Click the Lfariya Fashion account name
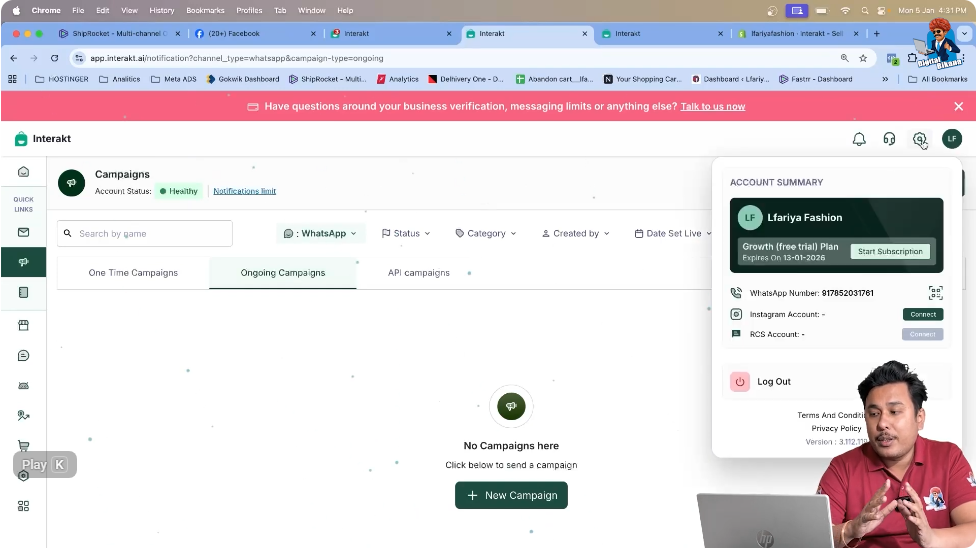 coord(804,218)
